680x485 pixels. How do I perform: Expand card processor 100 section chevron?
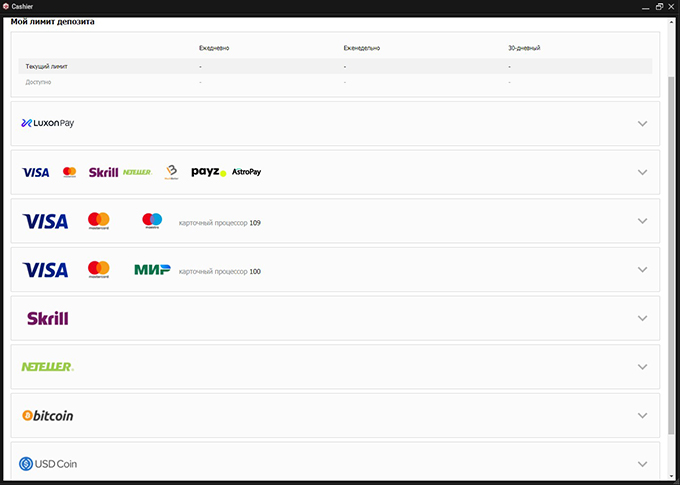[x=642, y=270]
